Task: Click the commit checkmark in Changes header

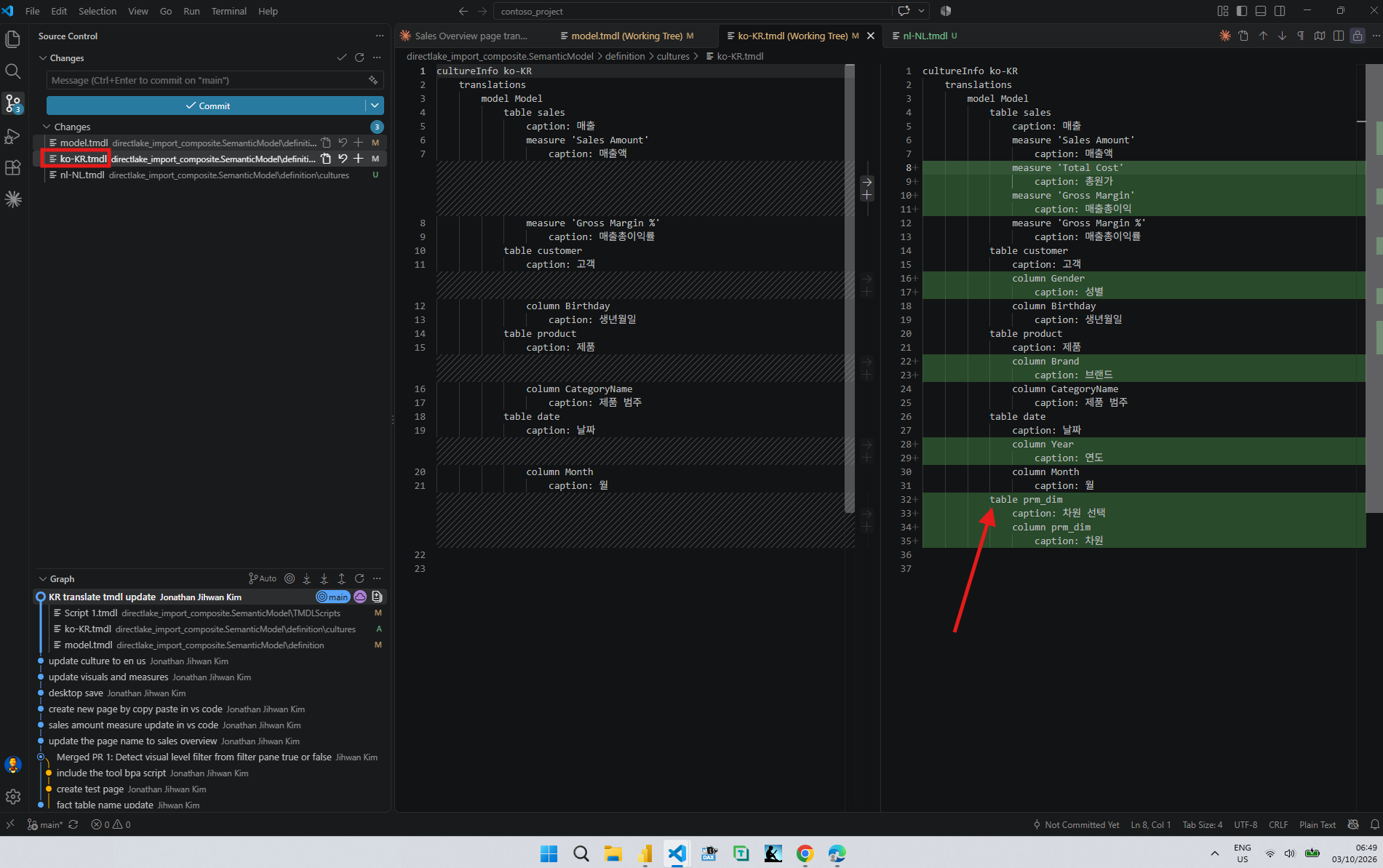Action: coord(342,57)
